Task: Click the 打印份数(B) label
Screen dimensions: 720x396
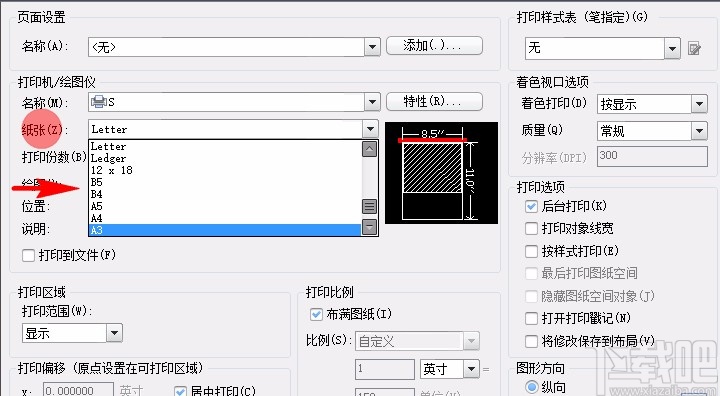Action: pyautogui.click(x=54, y=158)
